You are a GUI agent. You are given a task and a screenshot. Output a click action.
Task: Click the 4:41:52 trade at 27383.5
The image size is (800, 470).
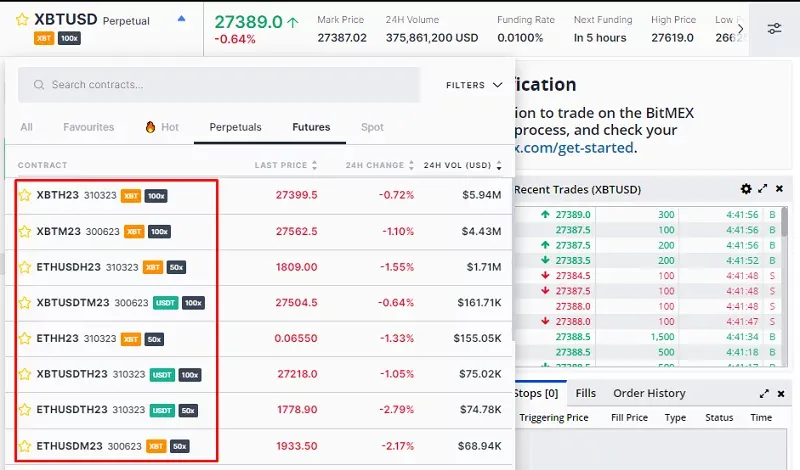click(647, 260)
